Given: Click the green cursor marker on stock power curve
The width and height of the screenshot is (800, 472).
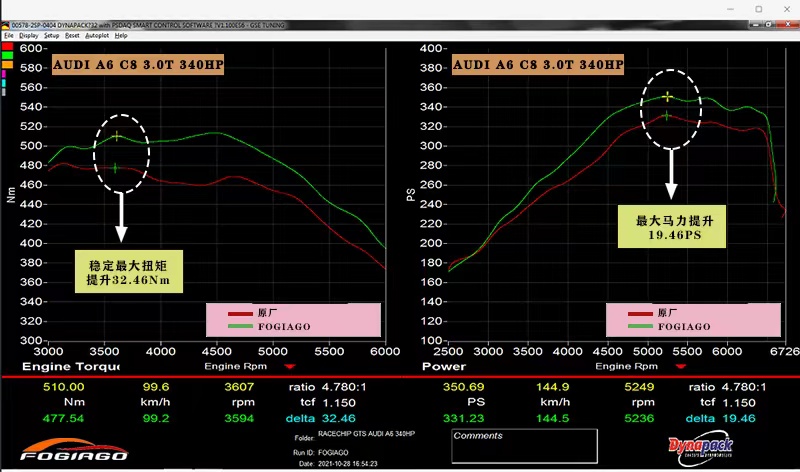Looking at the screenshot, I should [666, 116].
